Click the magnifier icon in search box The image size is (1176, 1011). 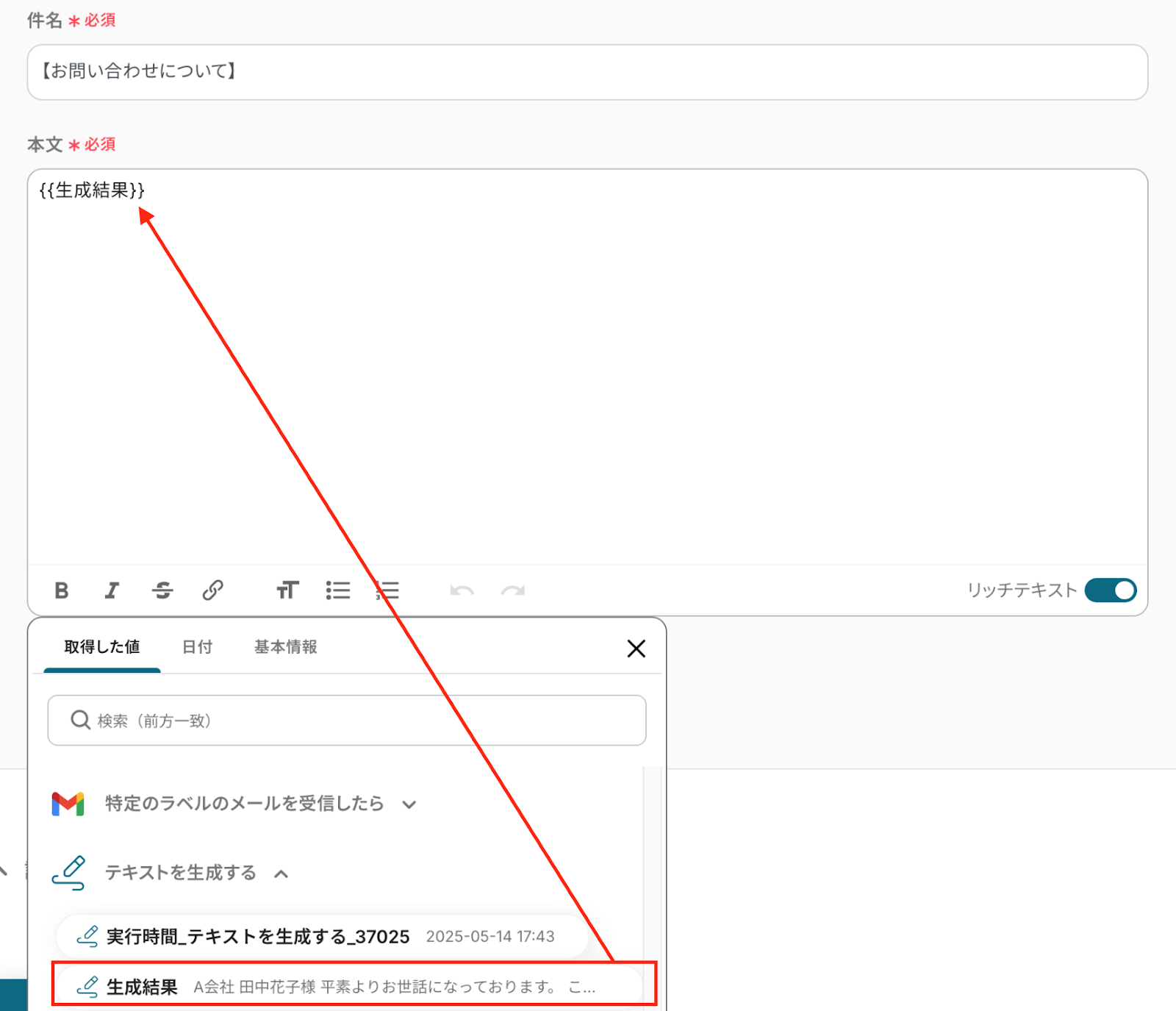point(80,721)
